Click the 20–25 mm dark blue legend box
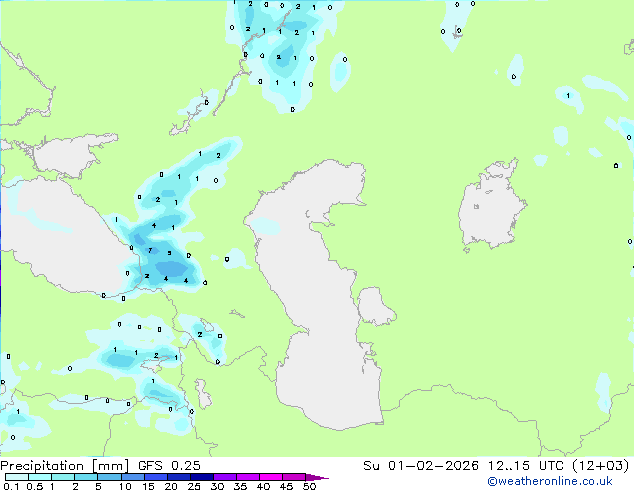 178,477
